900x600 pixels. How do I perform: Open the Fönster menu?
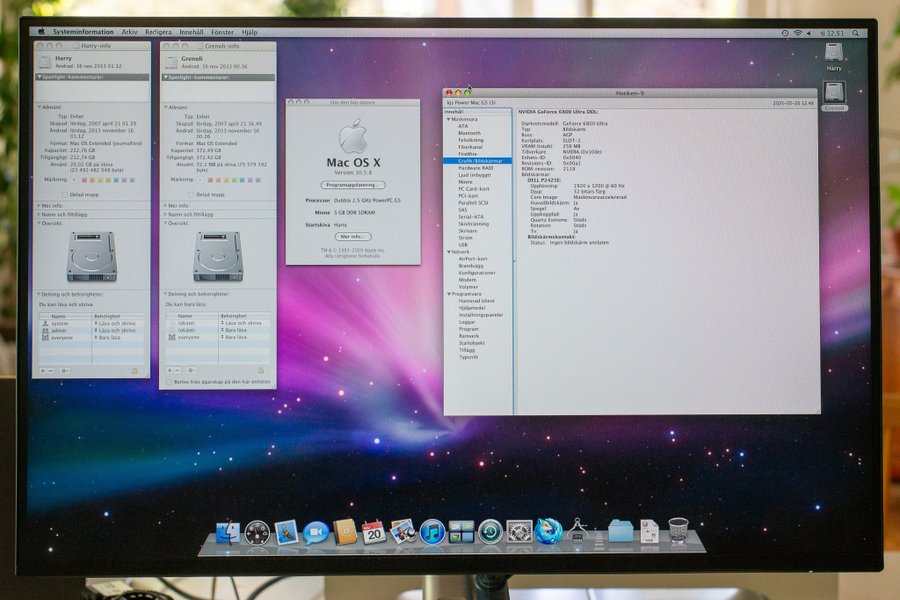click(x=222, y=32)
